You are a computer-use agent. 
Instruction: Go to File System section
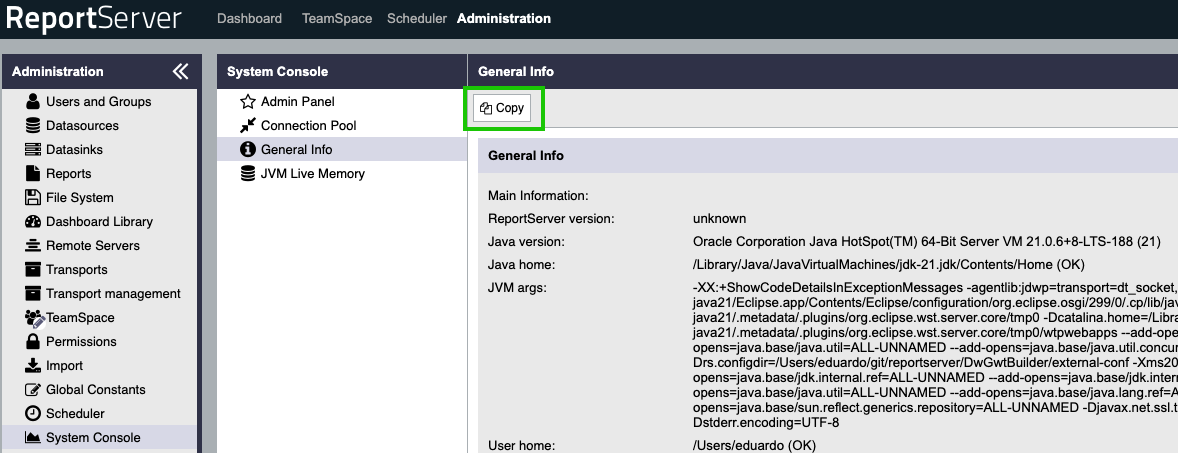coord(80,198)
